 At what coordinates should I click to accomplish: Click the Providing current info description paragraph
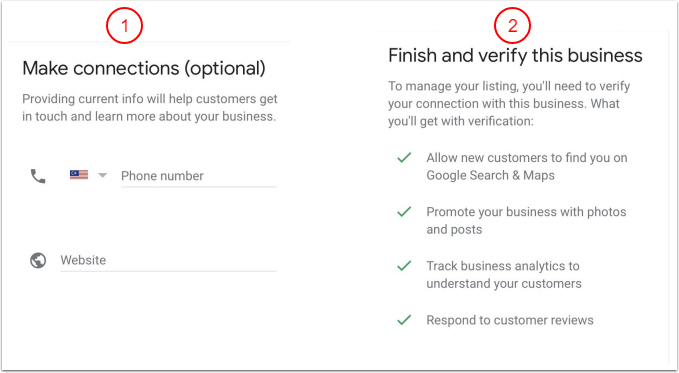click(x=150, y=107)
